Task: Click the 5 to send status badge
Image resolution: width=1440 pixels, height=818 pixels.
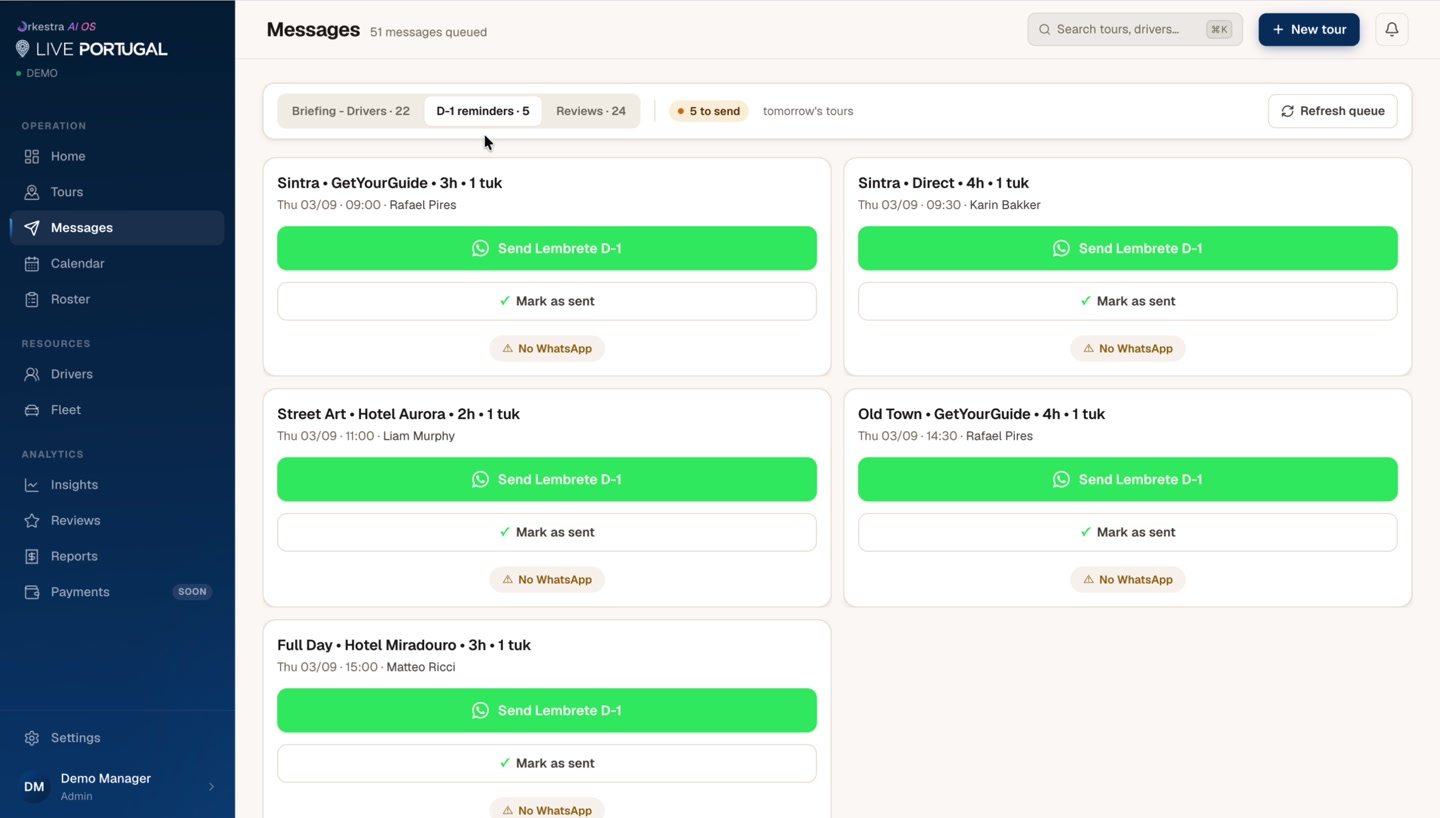Action: click(x=709, y=111)
